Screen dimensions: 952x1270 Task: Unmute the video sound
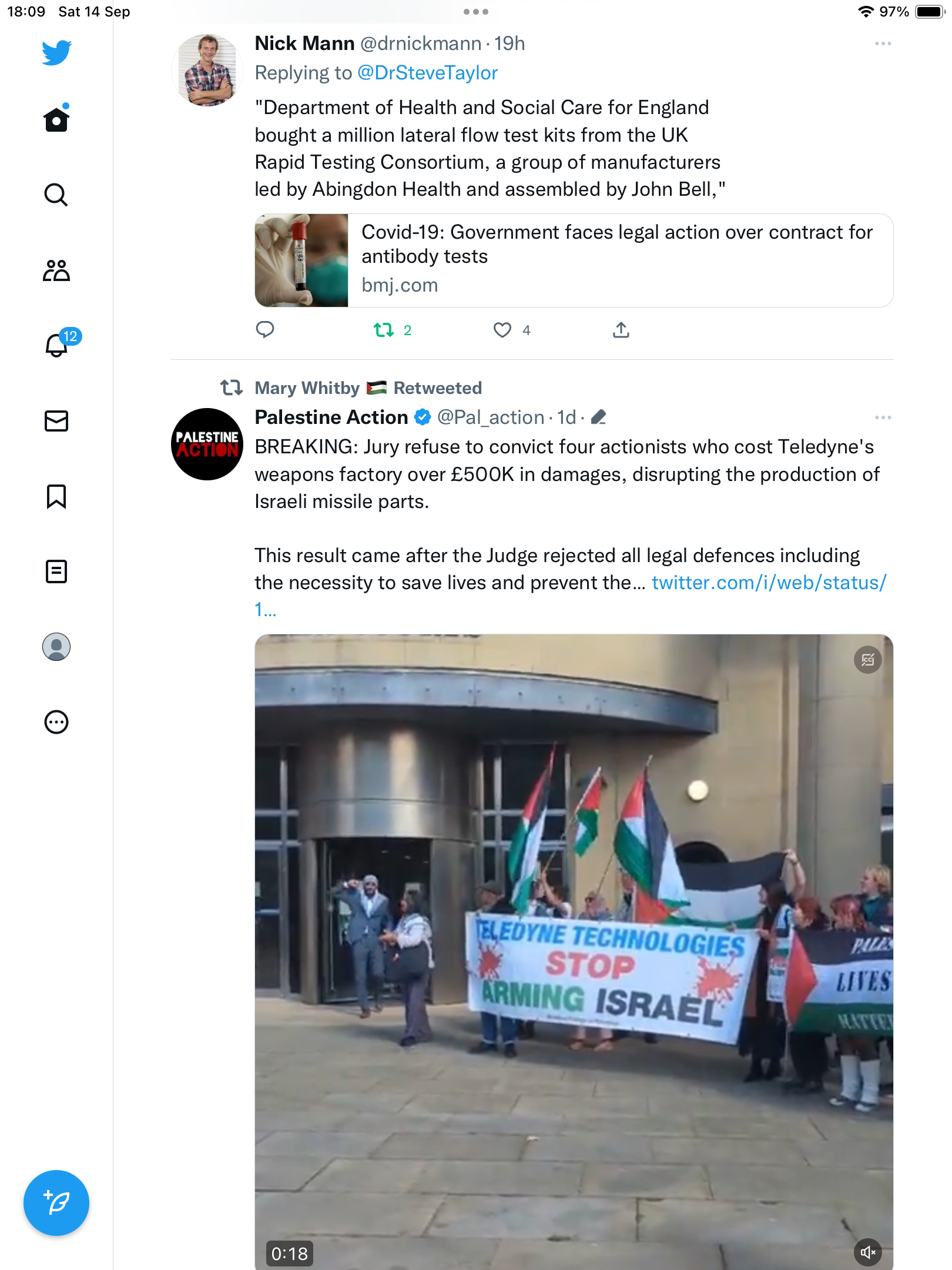[x=868, y=1252]
